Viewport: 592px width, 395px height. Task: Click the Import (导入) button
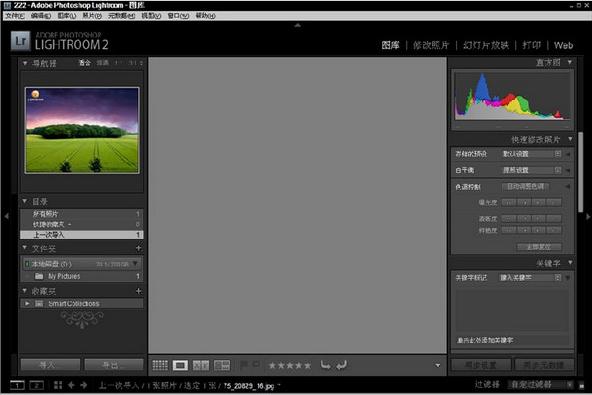tap(50, 365)
